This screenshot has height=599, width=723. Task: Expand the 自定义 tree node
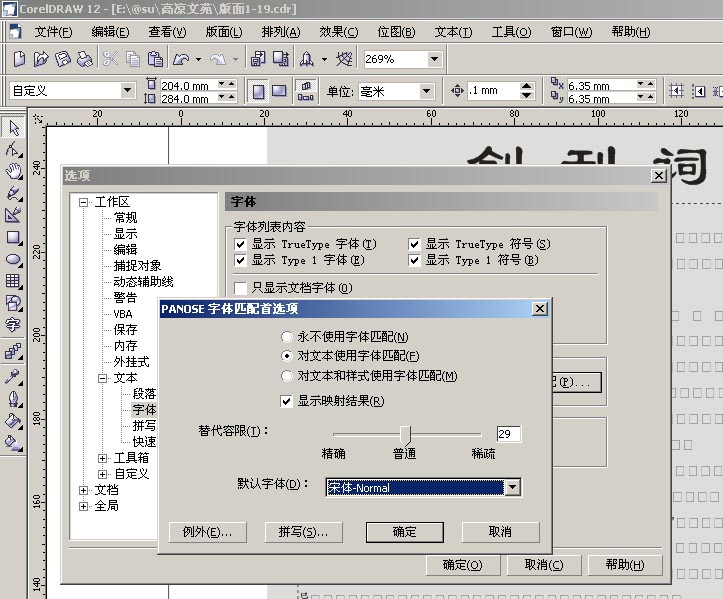coord(102,474)
